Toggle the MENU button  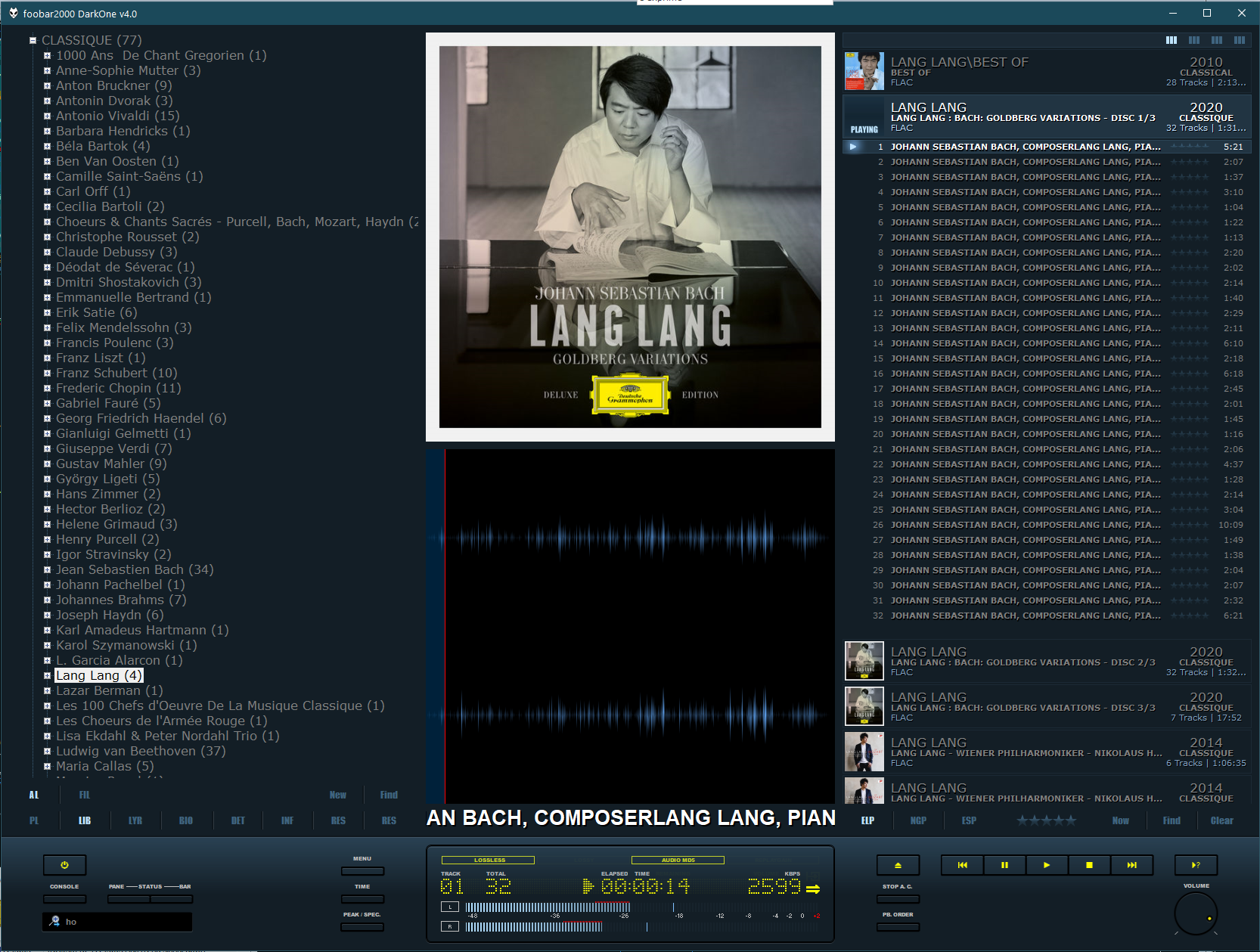point(362,871)
